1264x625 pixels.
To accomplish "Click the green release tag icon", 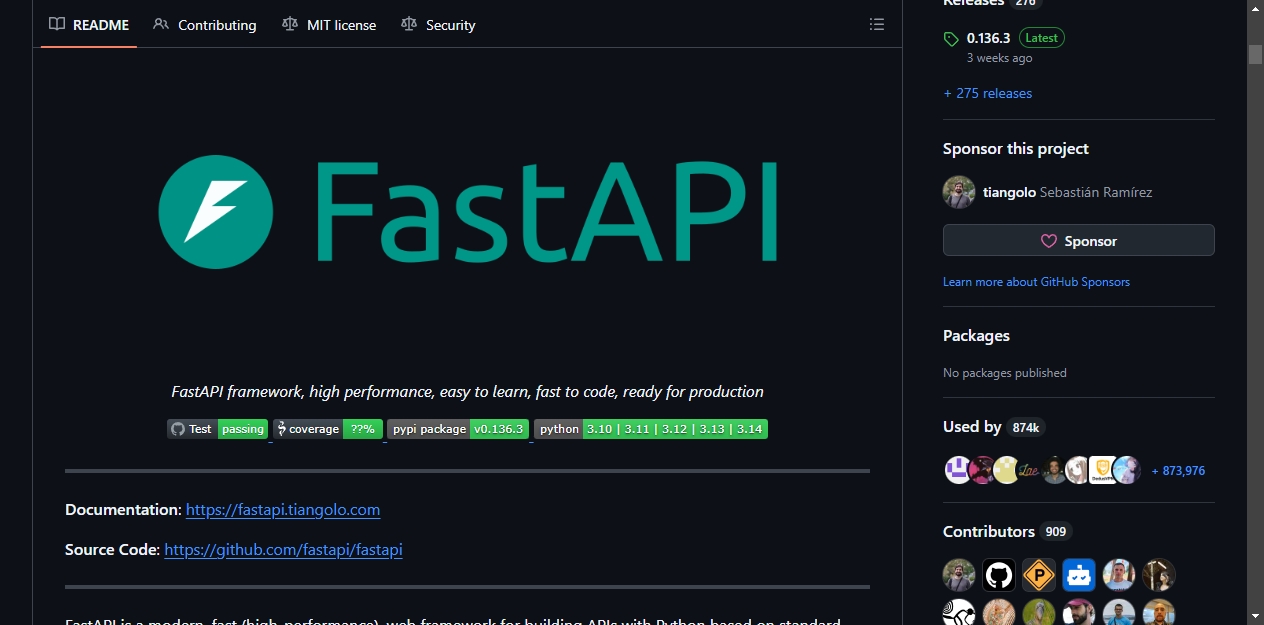I will pos(951,39).
